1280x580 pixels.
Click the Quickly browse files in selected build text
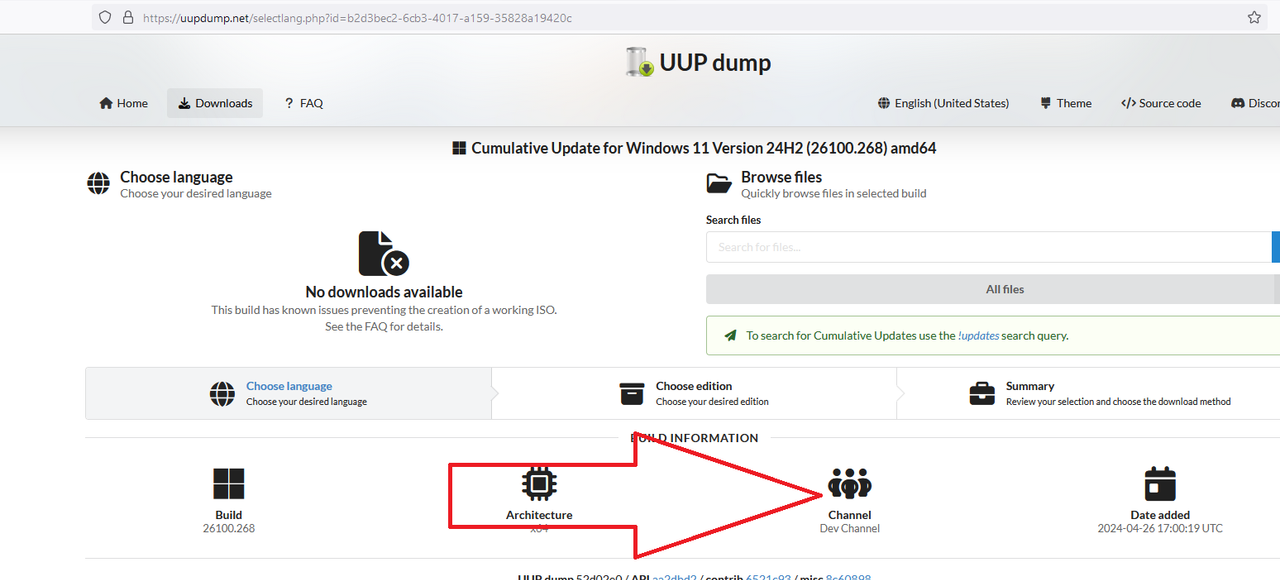click(x=834, y=194)
